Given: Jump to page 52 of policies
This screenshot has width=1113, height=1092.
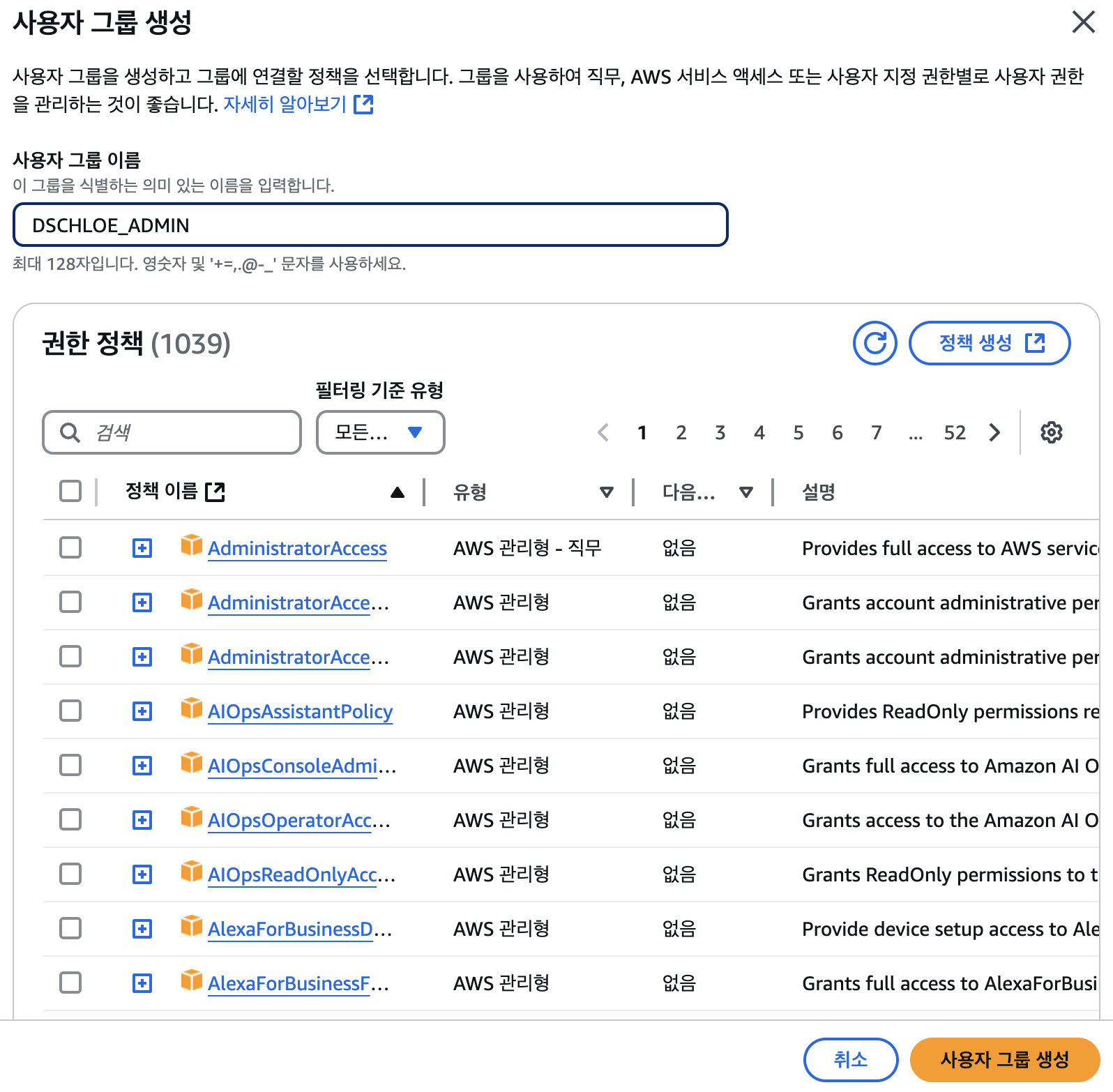Looking at the screenshot, I should pos(955,432).
